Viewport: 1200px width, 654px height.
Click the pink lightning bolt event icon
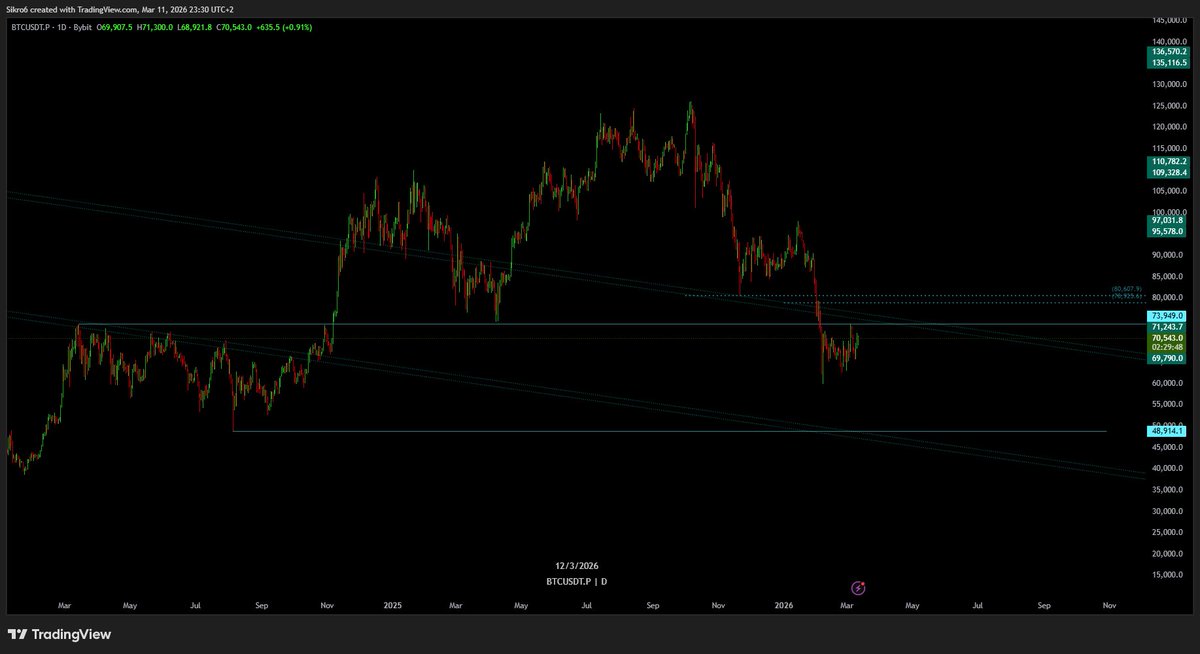pos(858,587)
